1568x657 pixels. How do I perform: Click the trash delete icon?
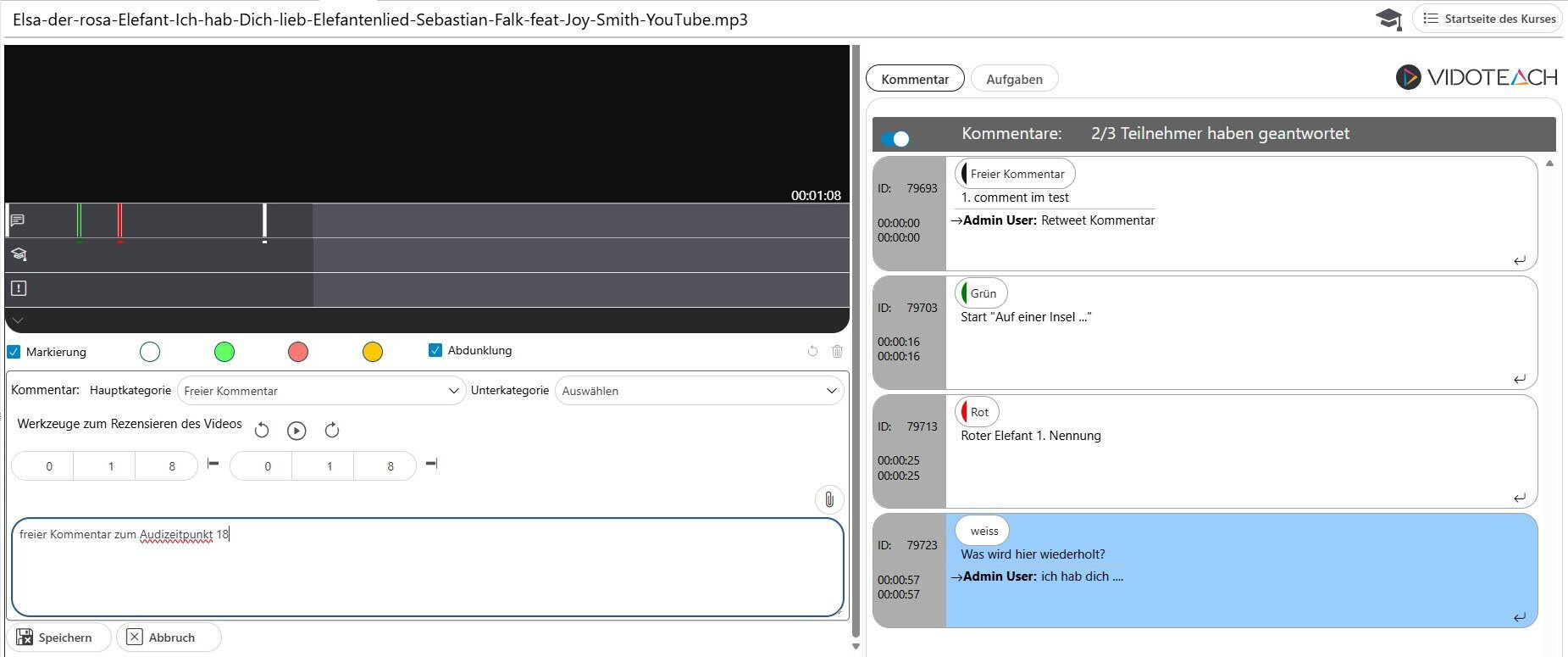pyautogui.click(x=837, y=351)
